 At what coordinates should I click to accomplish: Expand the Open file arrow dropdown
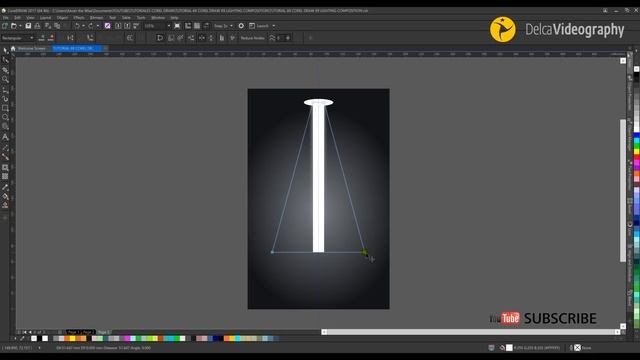(20, 26)
